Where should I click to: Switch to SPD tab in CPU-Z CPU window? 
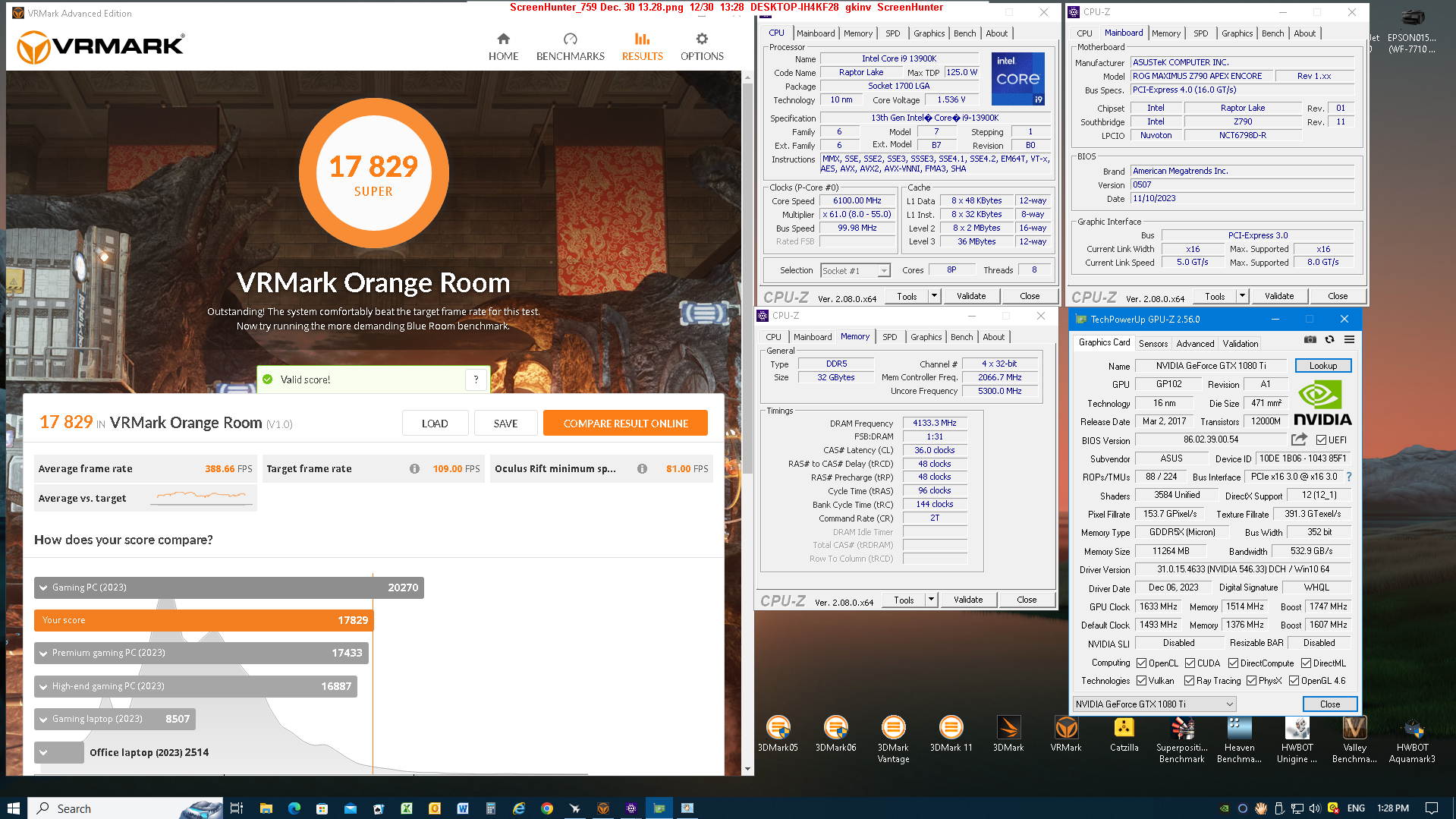pyautogui.click(x=892, y=33)
